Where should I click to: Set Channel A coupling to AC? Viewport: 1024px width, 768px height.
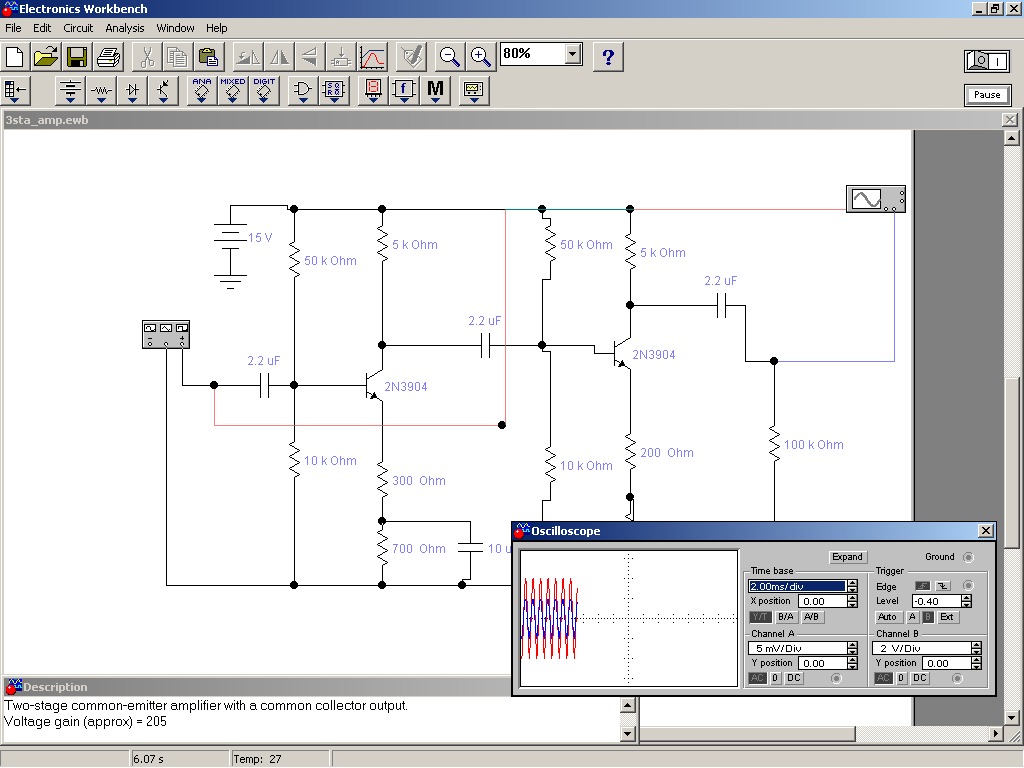758,679
